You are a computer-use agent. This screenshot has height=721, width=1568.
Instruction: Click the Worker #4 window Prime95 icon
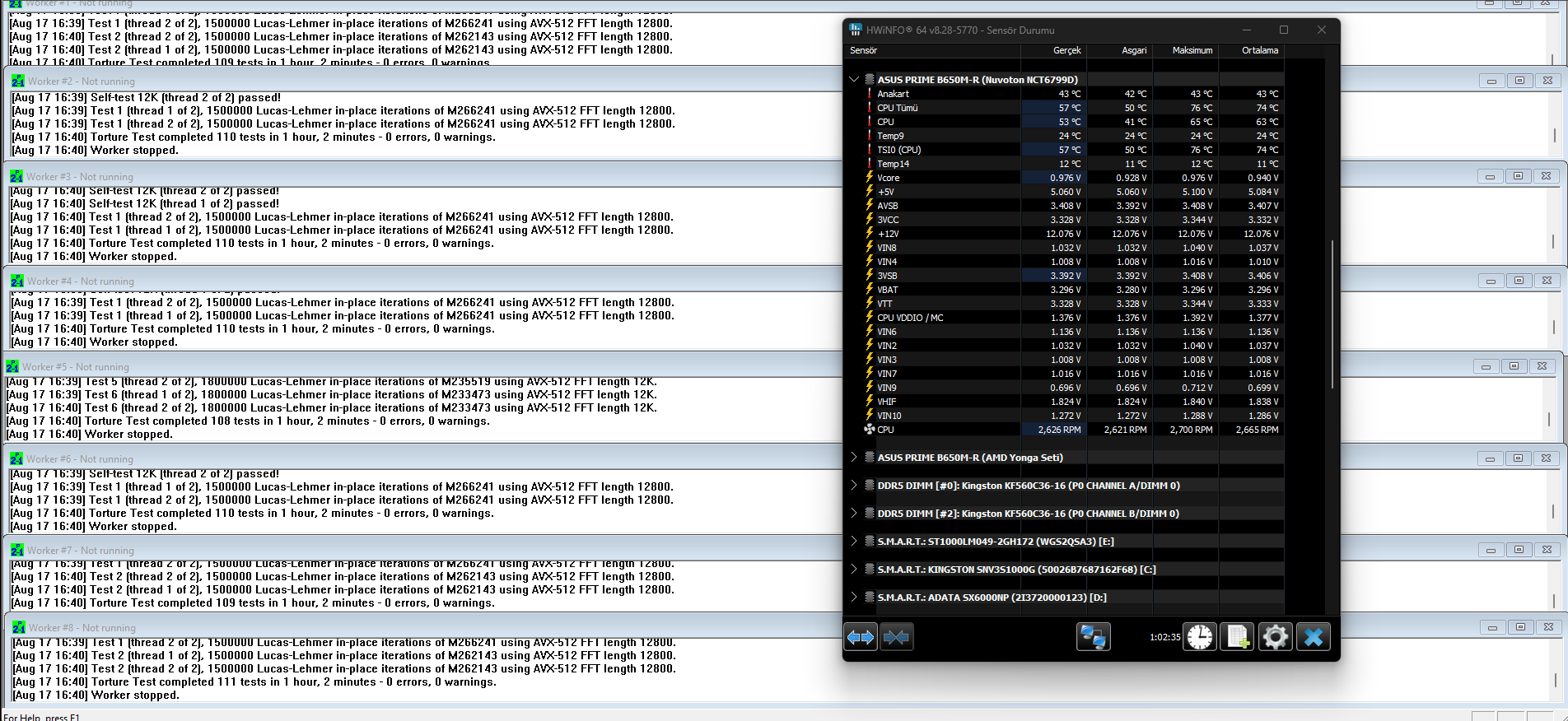[x=17, y=281]
